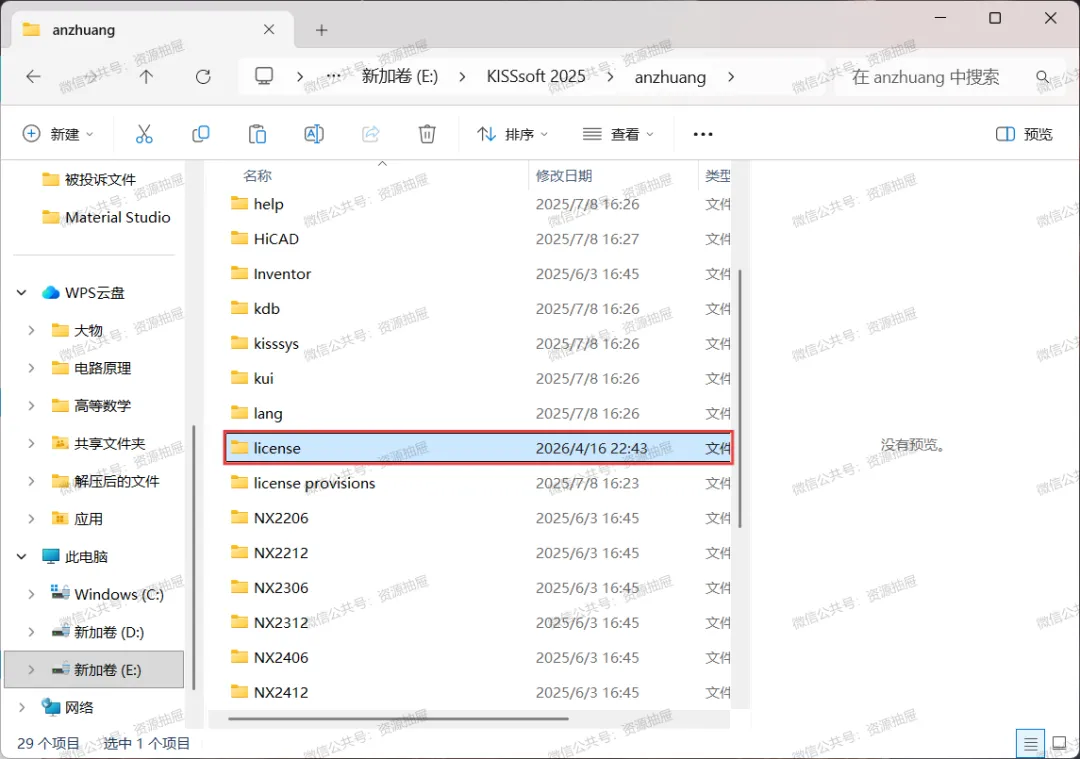
Task: Click 新加卷 (E:) in address breadcrumb
Action: [399, 76]
